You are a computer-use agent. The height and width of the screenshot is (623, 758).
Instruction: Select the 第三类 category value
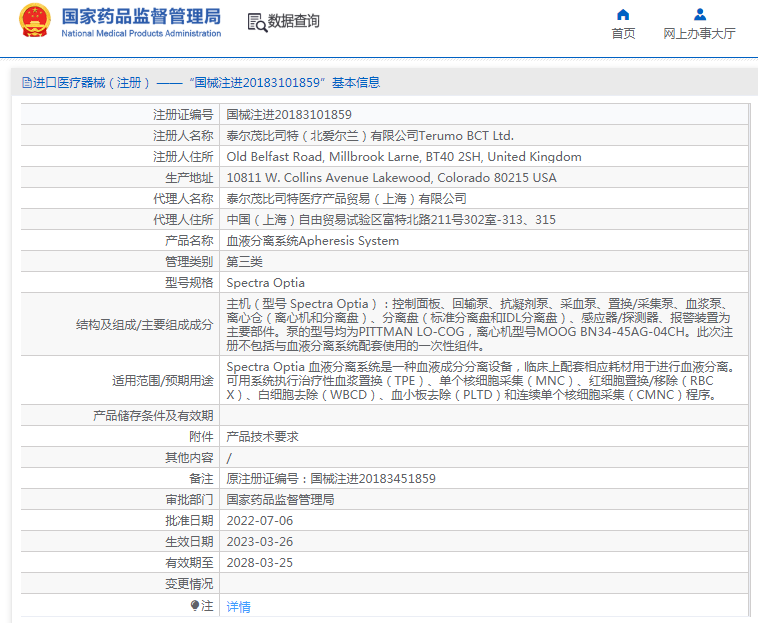point(245,262)
